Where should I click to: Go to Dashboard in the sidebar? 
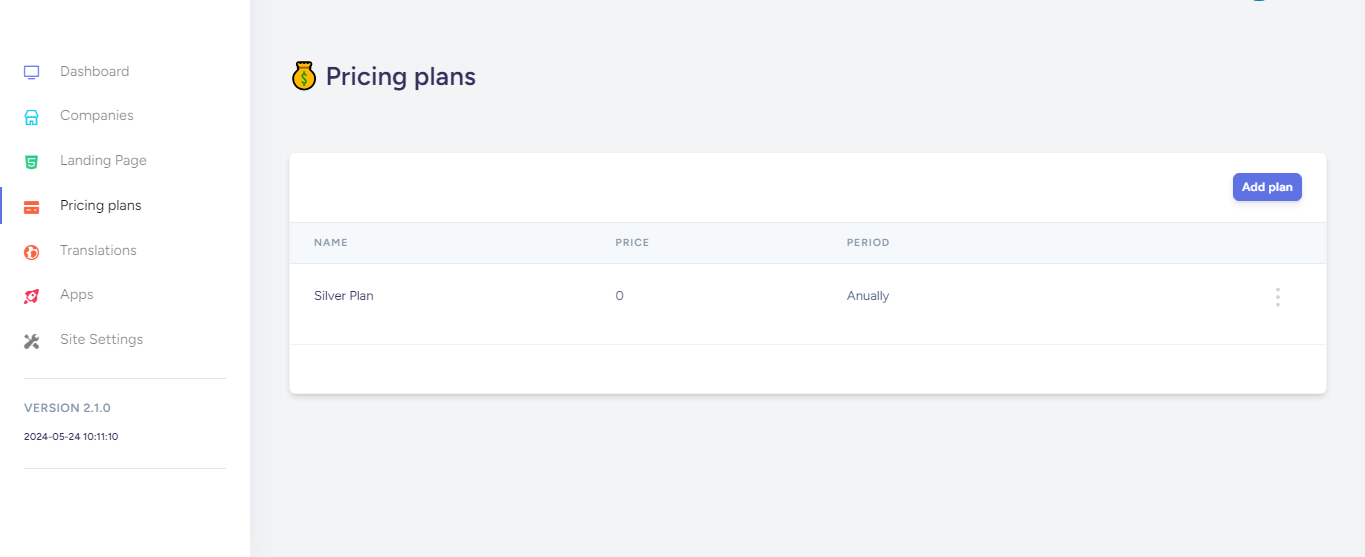coord(94,72)
